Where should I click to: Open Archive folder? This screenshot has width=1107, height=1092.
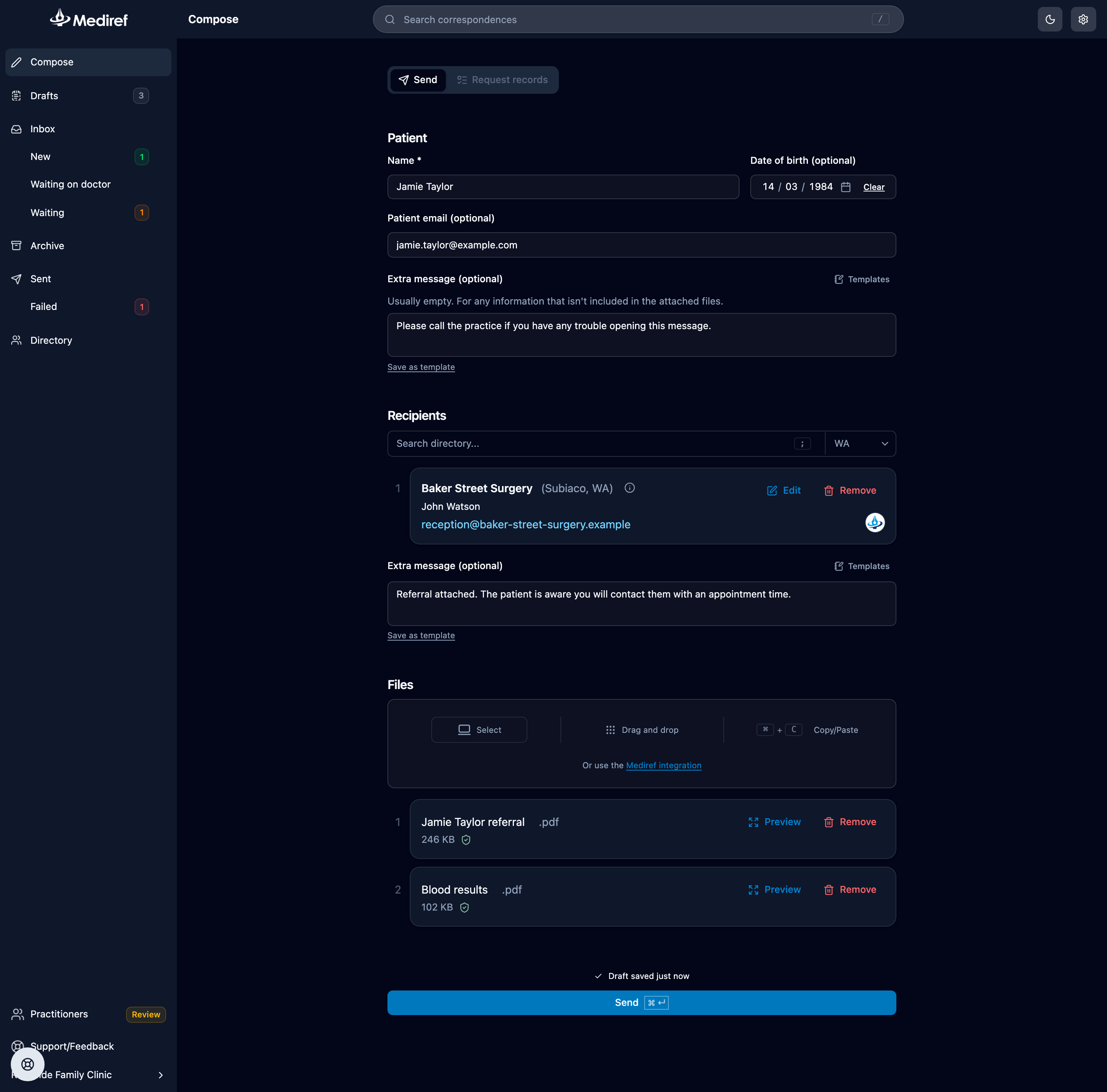88,246
